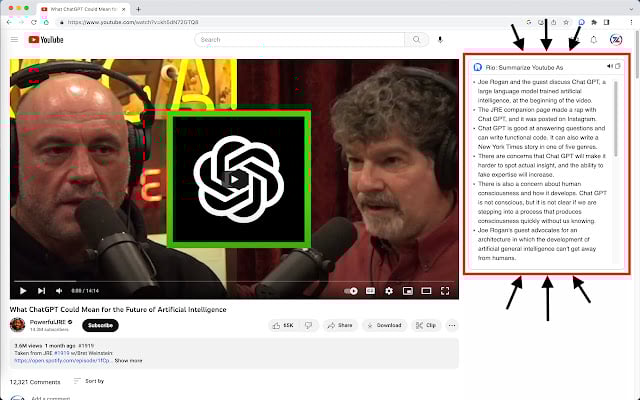Toggle autoplay switch in player

pos(351,290)
